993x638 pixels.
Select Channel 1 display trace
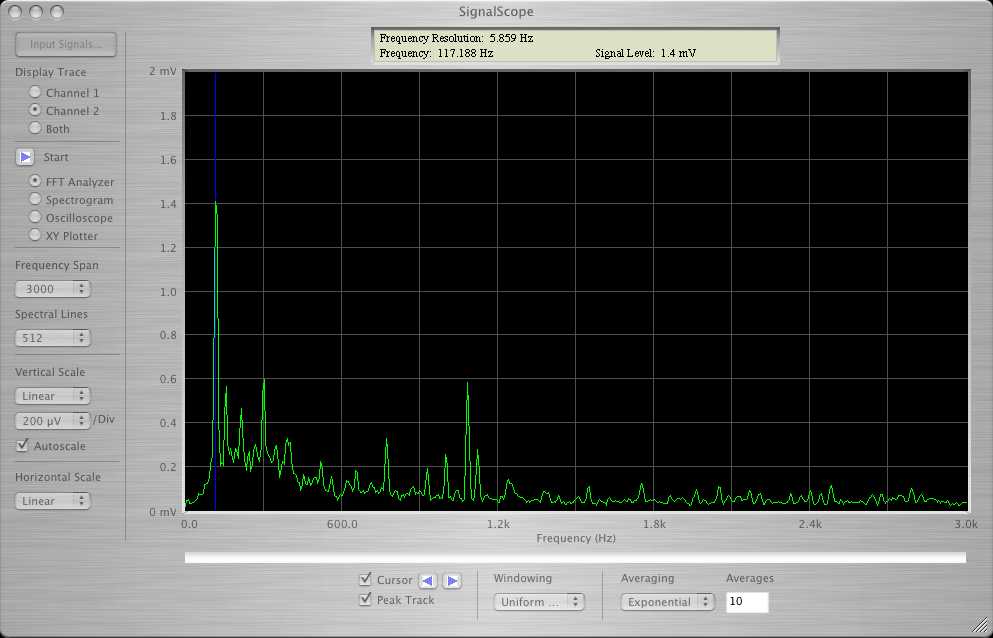pos(36,93)
